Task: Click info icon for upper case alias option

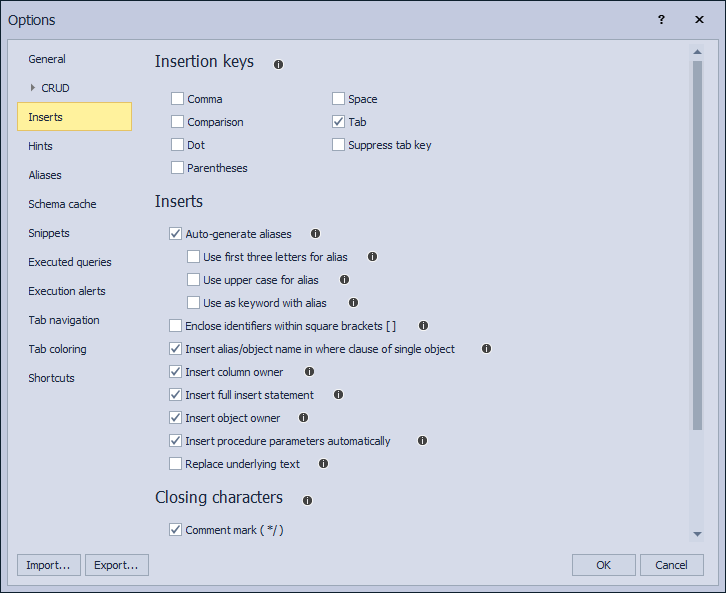Action: tap(344, 280)
